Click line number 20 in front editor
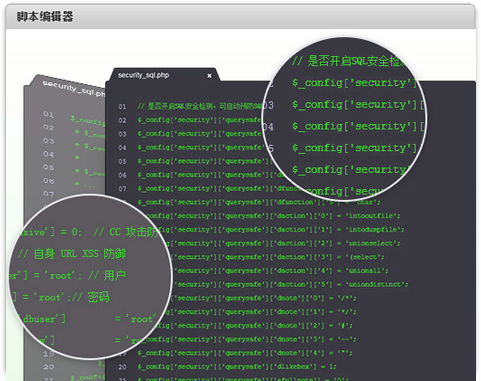 (122, 367)
